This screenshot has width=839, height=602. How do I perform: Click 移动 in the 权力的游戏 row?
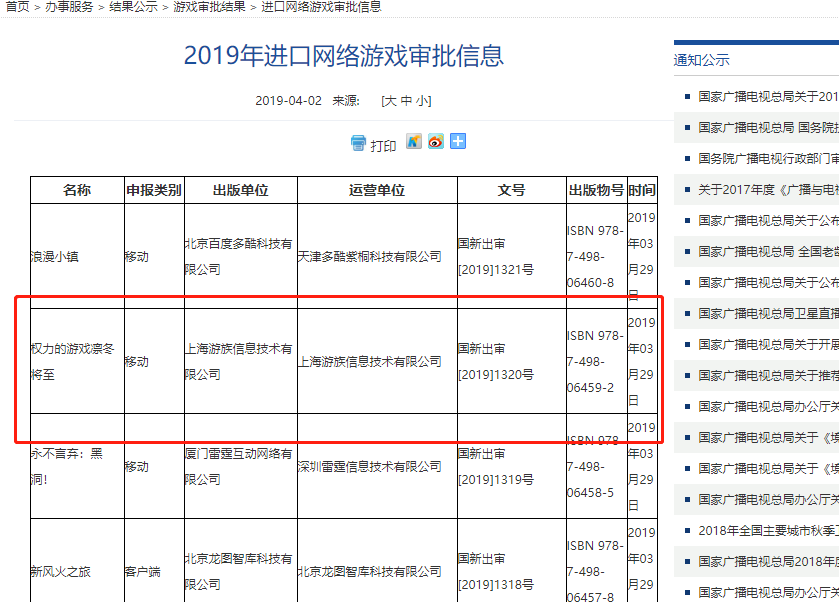point(136,362)
